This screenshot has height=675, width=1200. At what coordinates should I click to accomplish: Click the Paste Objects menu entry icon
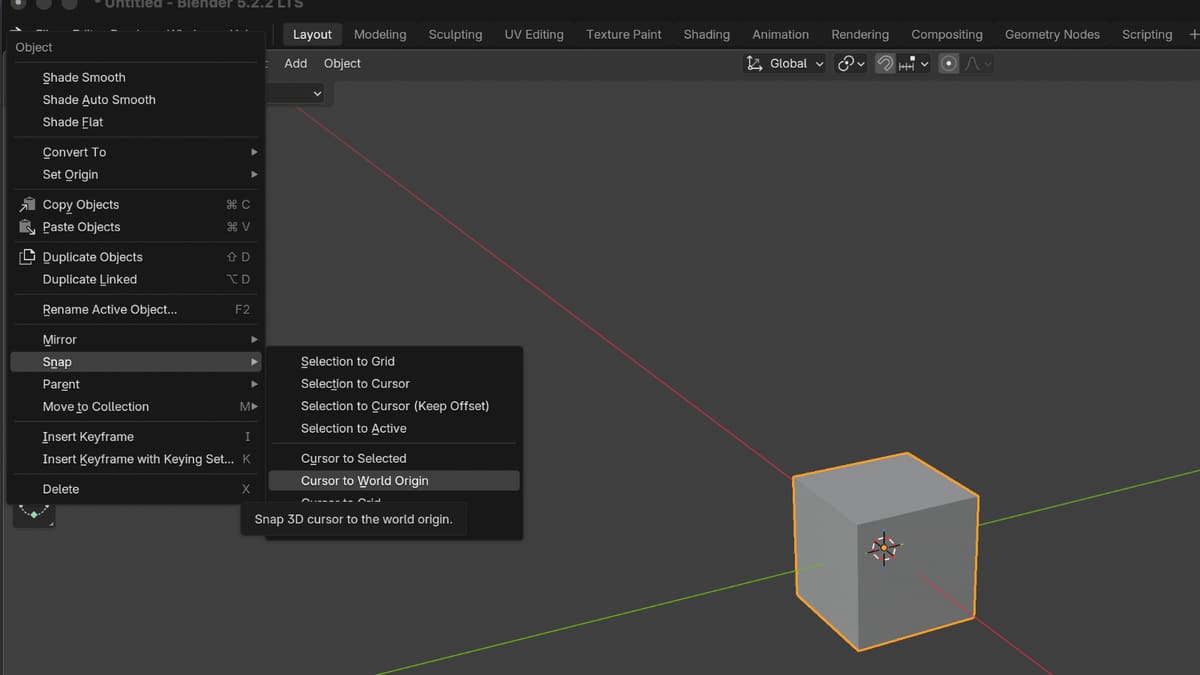point(27,227)
